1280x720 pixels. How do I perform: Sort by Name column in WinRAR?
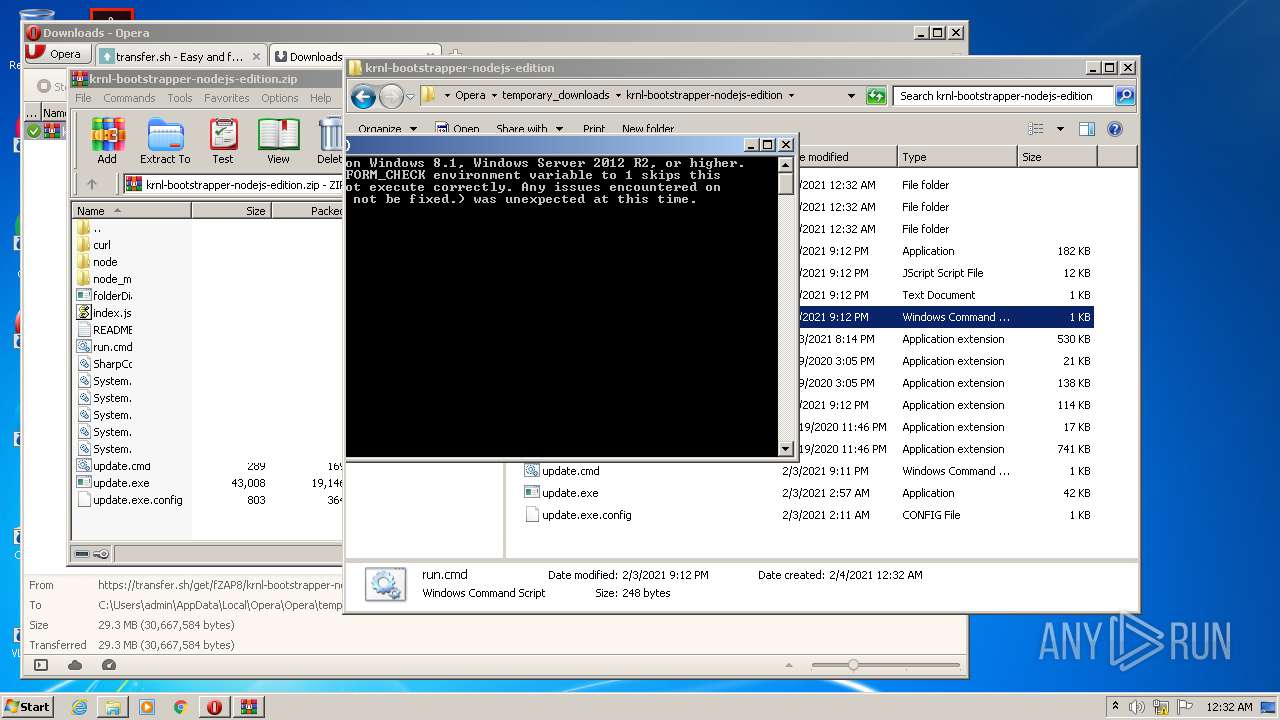(131, 211)
